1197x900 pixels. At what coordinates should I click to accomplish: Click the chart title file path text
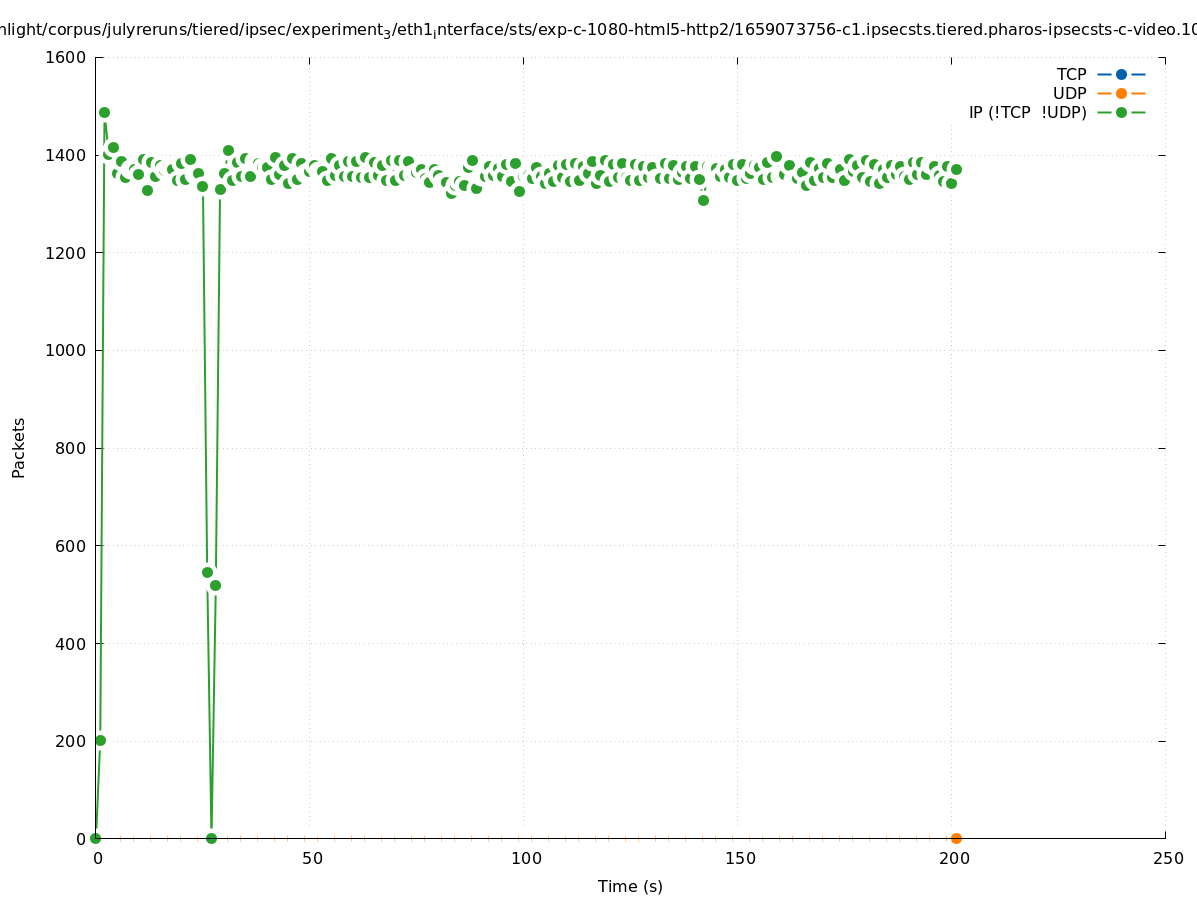pos(598,30)
